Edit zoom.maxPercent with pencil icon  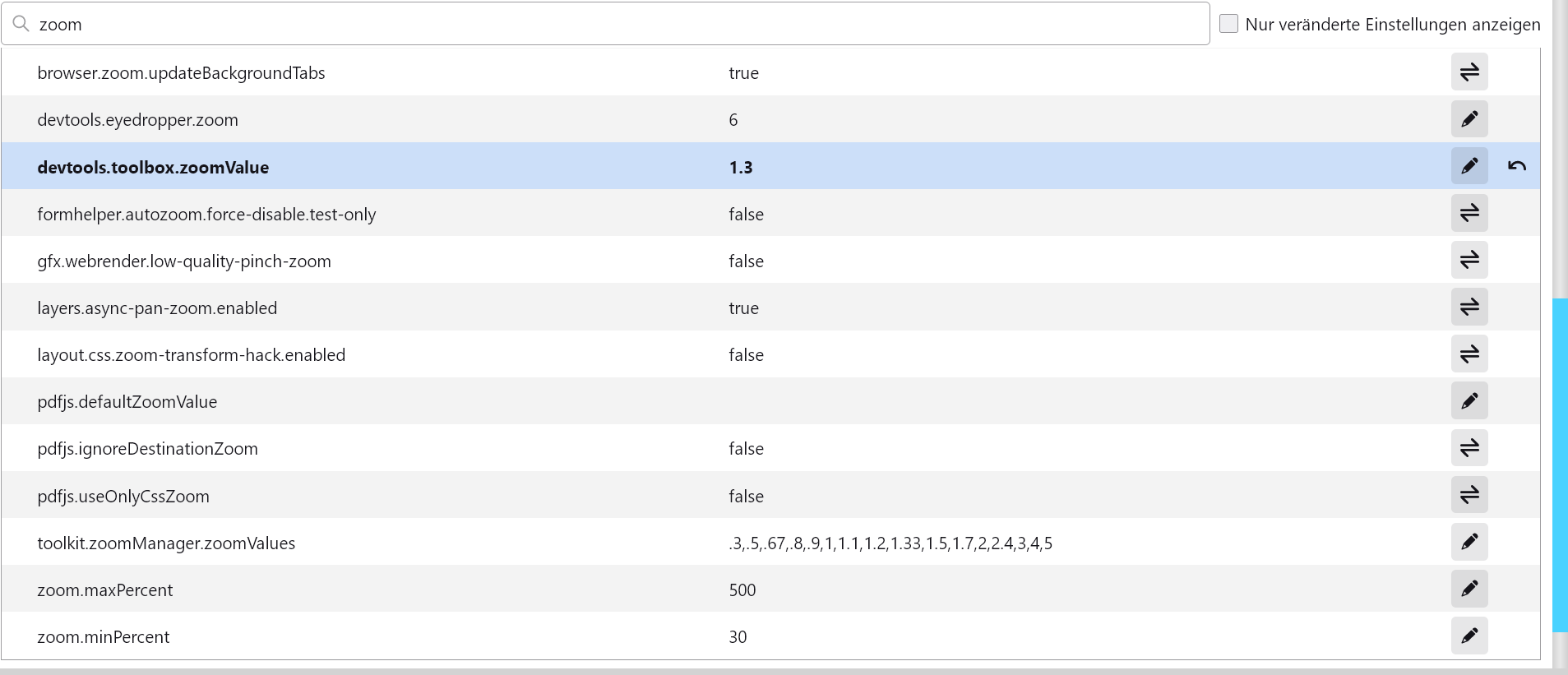pos(1469,589)
